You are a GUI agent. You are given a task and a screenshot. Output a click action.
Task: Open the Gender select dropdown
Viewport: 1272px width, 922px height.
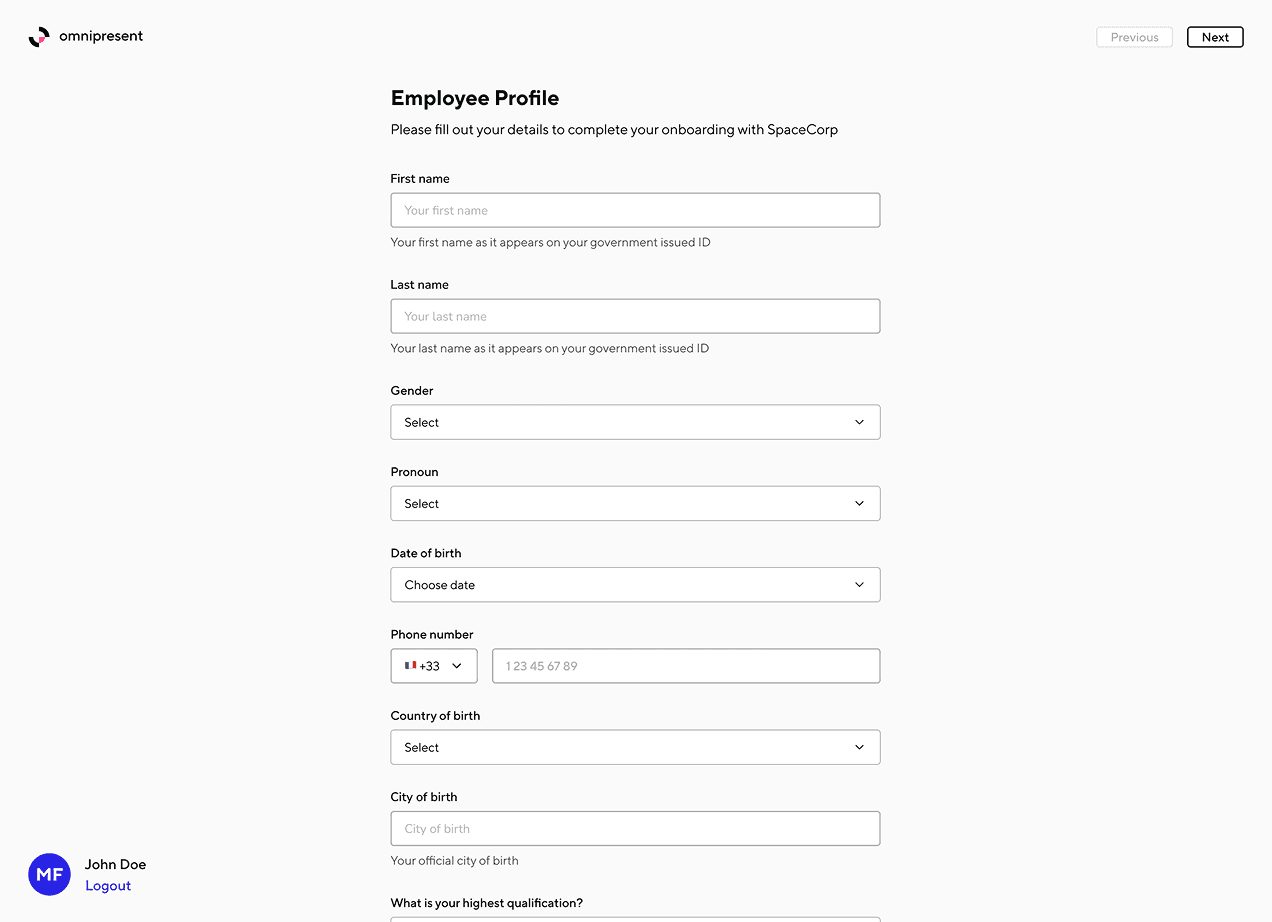click(635, 422)
